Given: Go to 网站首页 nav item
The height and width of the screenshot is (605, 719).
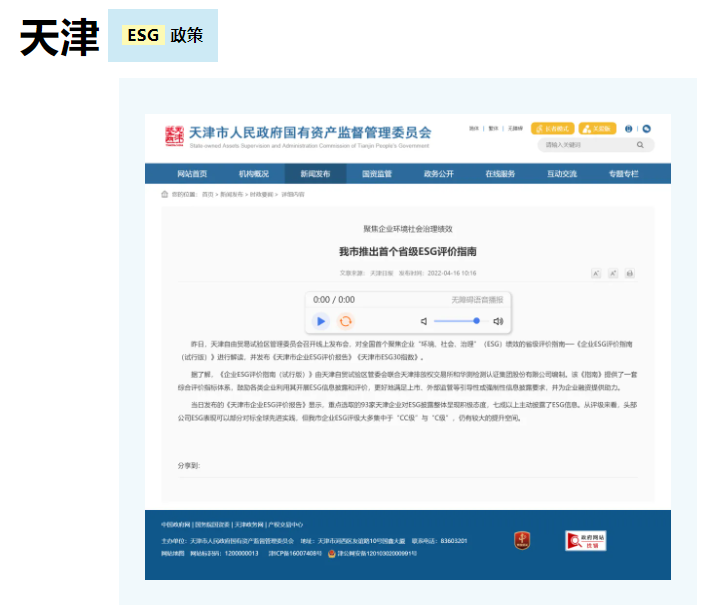Looking at the screenshot, I should point(192,174).
